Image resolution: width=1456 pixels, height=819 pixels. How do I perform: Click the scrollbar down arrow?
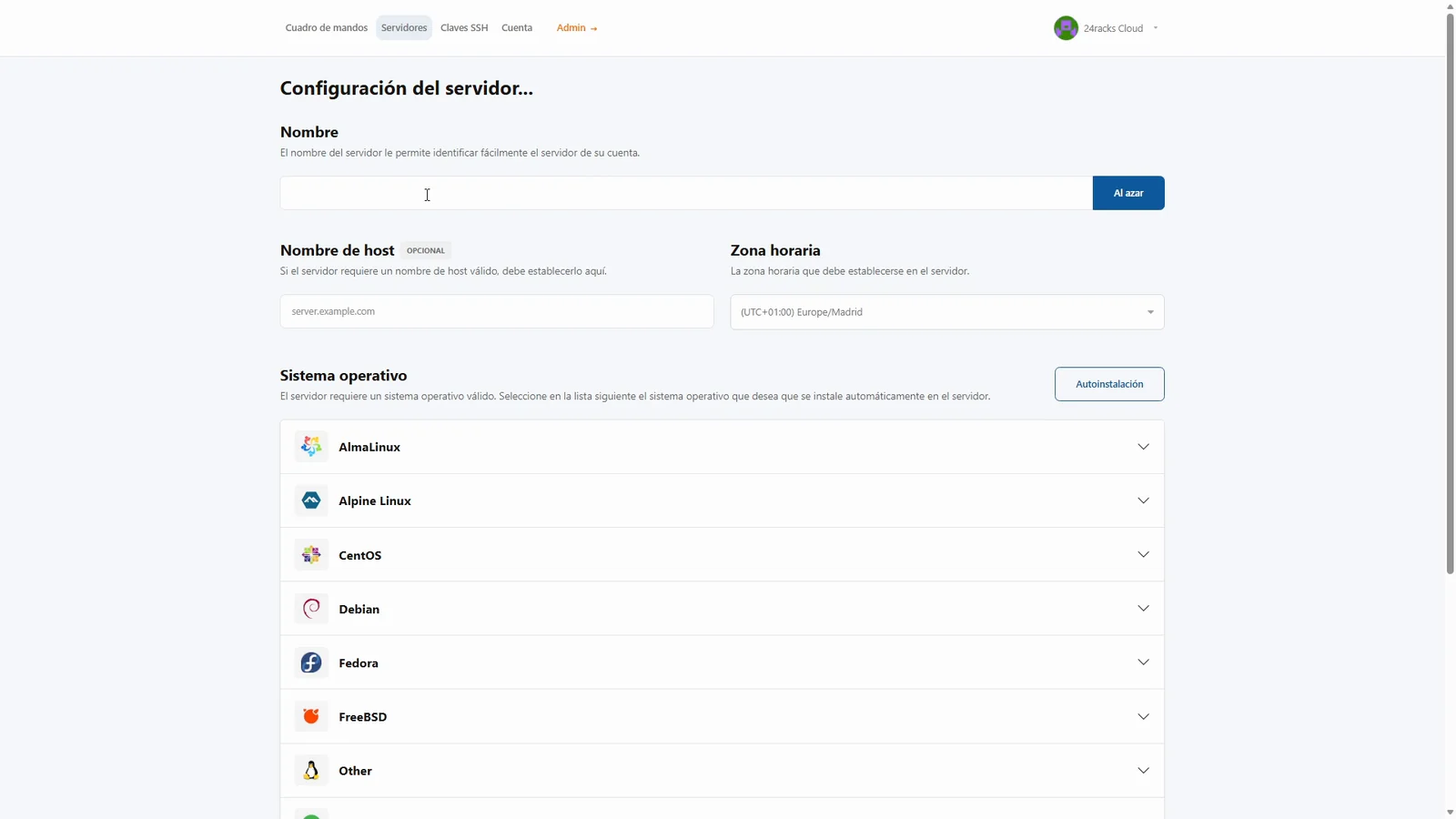1451,812
